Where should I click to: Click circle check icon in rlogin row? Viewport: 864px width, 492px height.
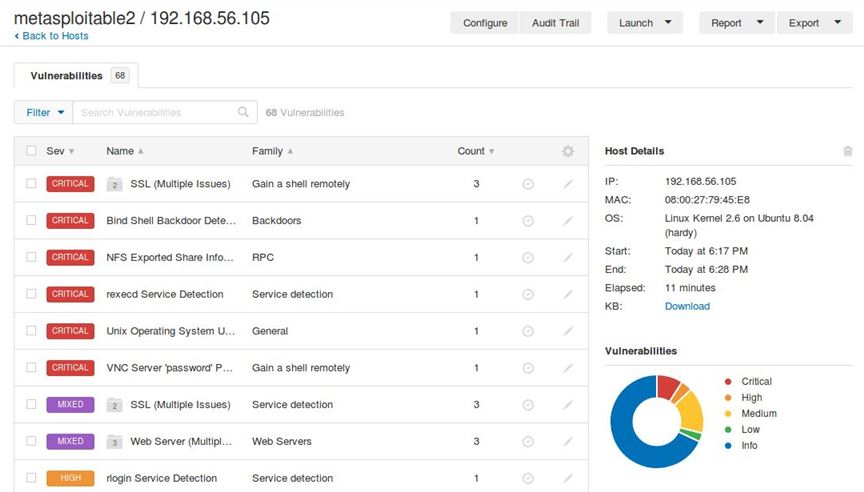point(528,478)
